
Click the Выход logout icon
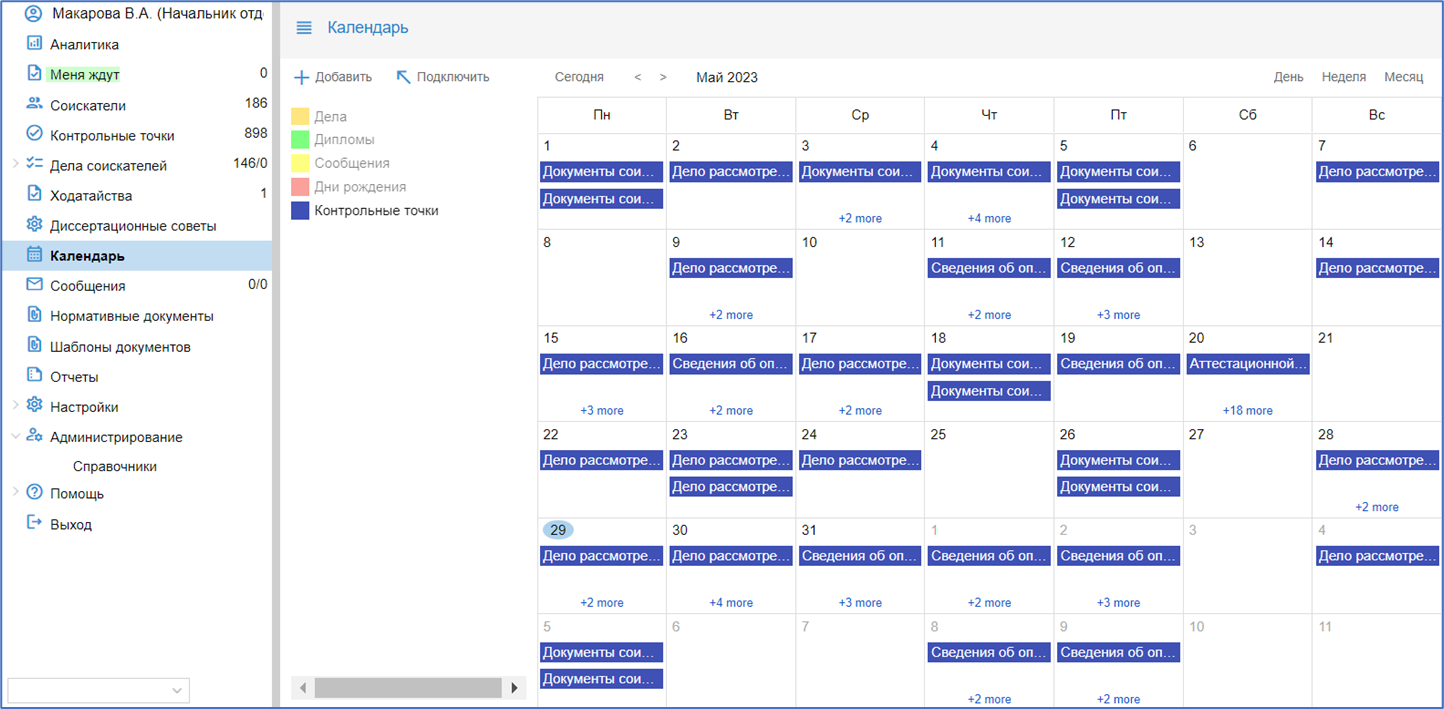click(34, 523)
